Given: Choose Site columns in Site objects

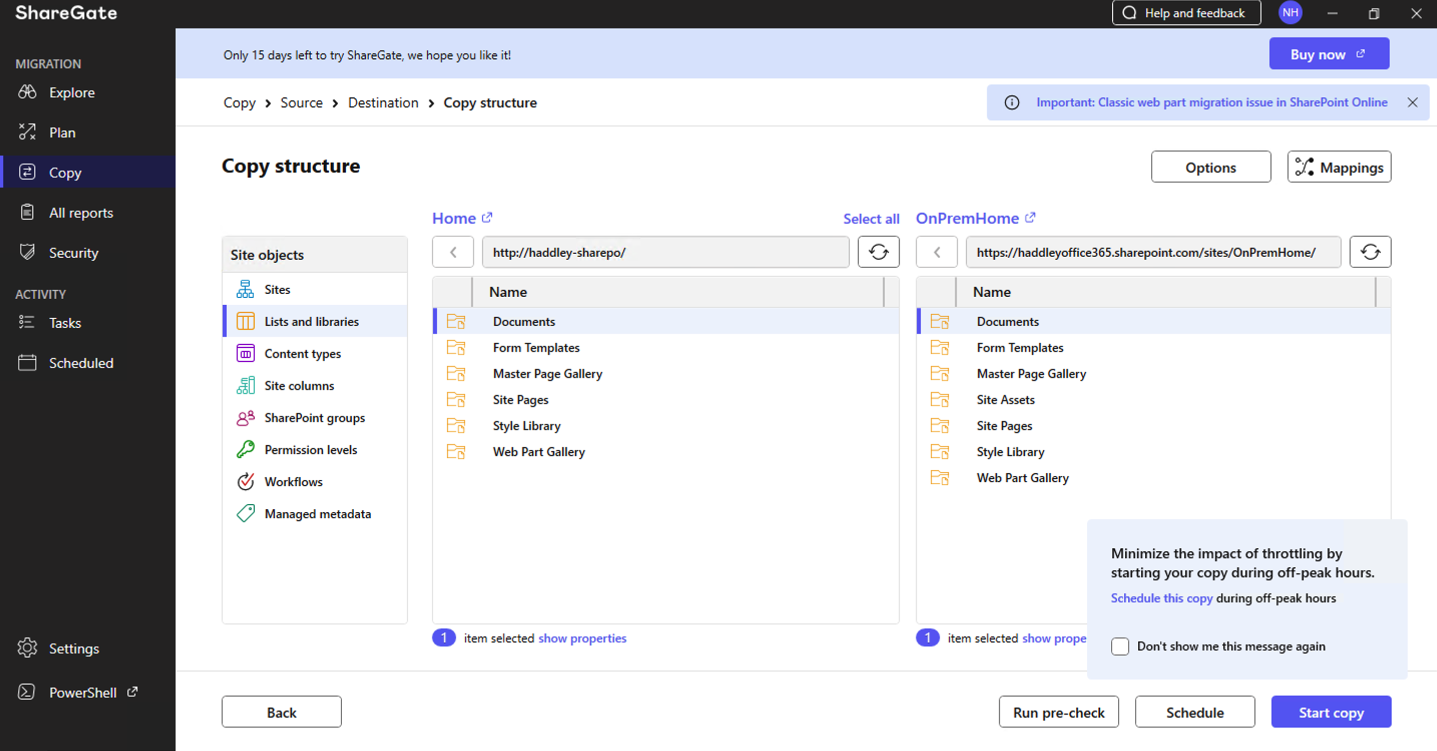Looking at the screenshot, I should coord(315,385).
